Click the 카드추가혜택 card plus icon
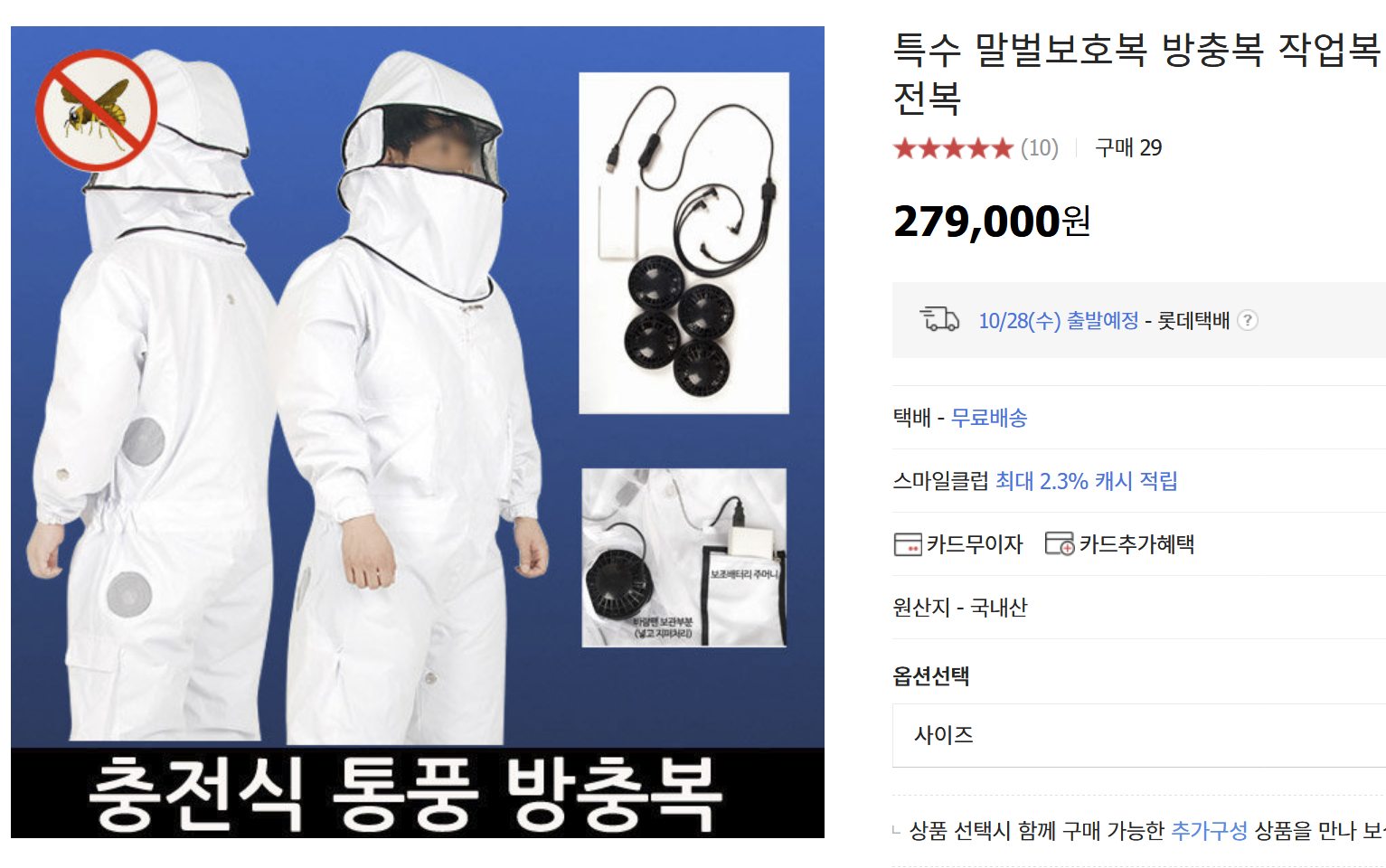 point(1059,543)
